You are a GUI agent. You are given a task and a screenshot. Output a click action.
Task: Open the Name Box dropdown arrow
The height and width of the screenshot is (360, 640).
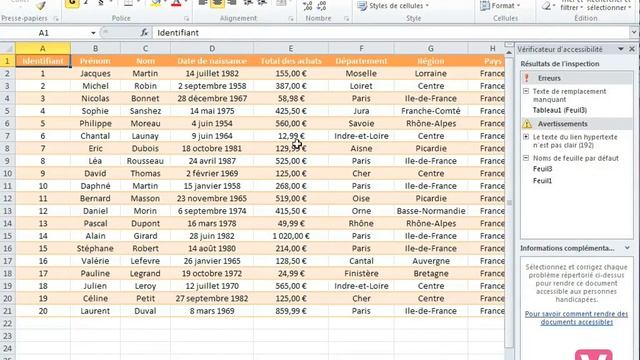(x=93, y=33)
